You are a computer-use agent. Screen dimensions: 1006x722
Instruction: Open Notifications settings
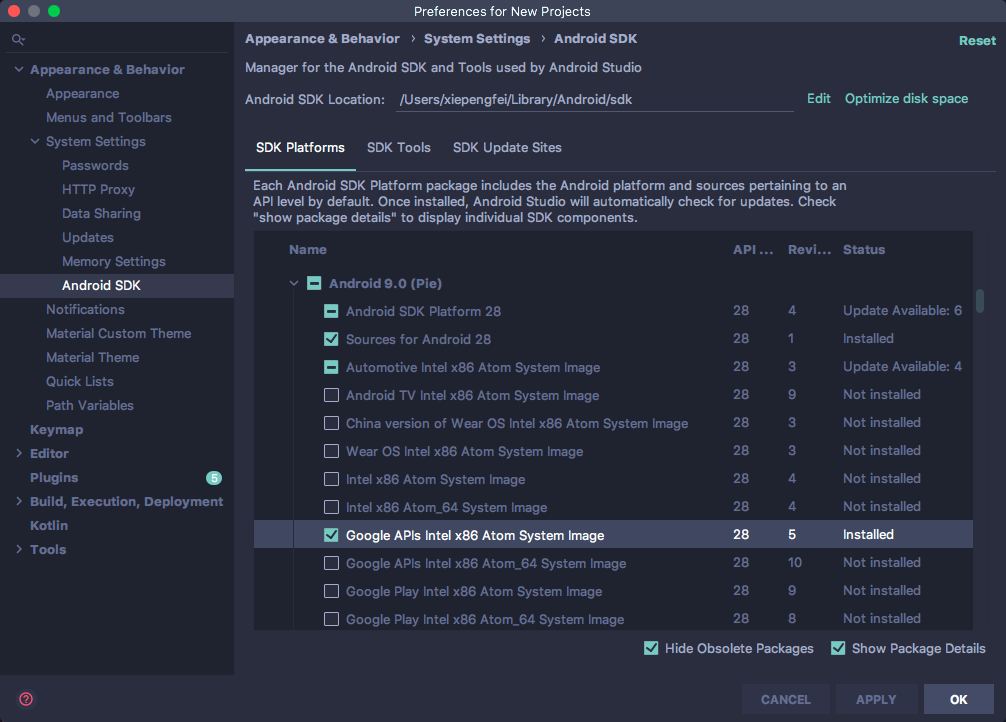point(85,309)
